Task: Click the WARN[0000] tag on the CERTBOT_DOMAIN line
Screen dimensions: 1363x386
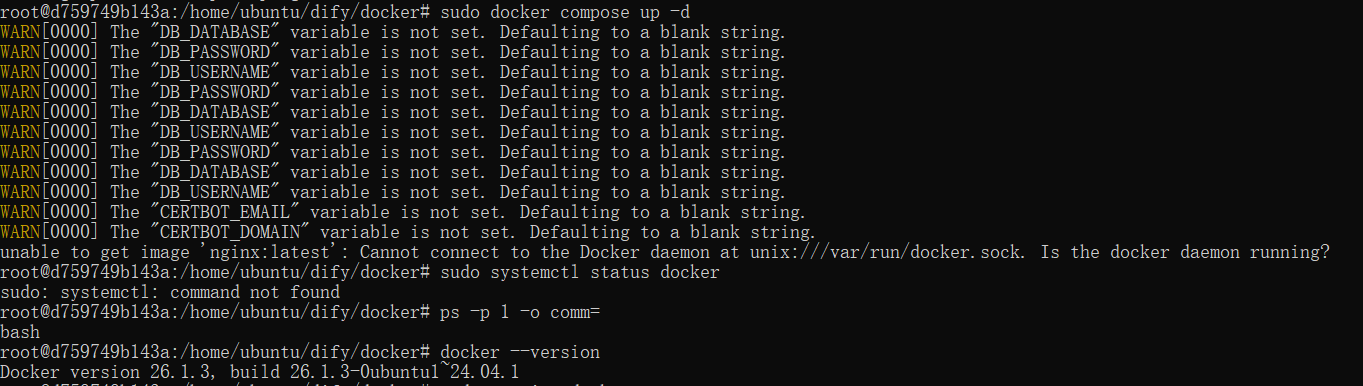Action: pos(50,232)
